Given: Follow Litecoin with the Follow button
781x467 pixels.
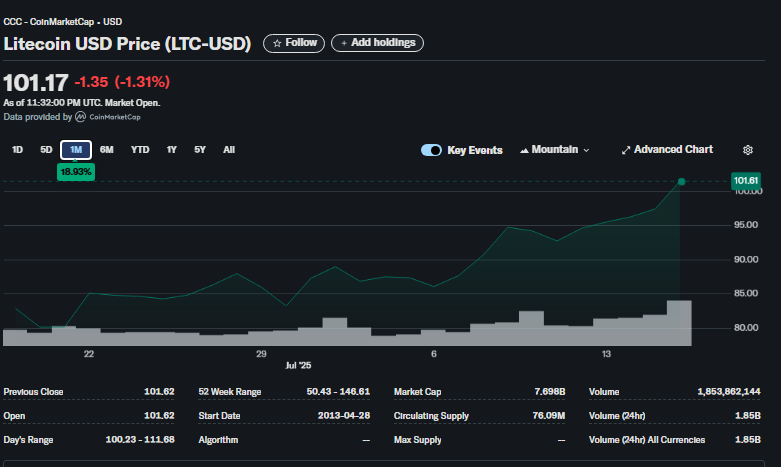Looking at the screenshot, I should tap(294, 43).
